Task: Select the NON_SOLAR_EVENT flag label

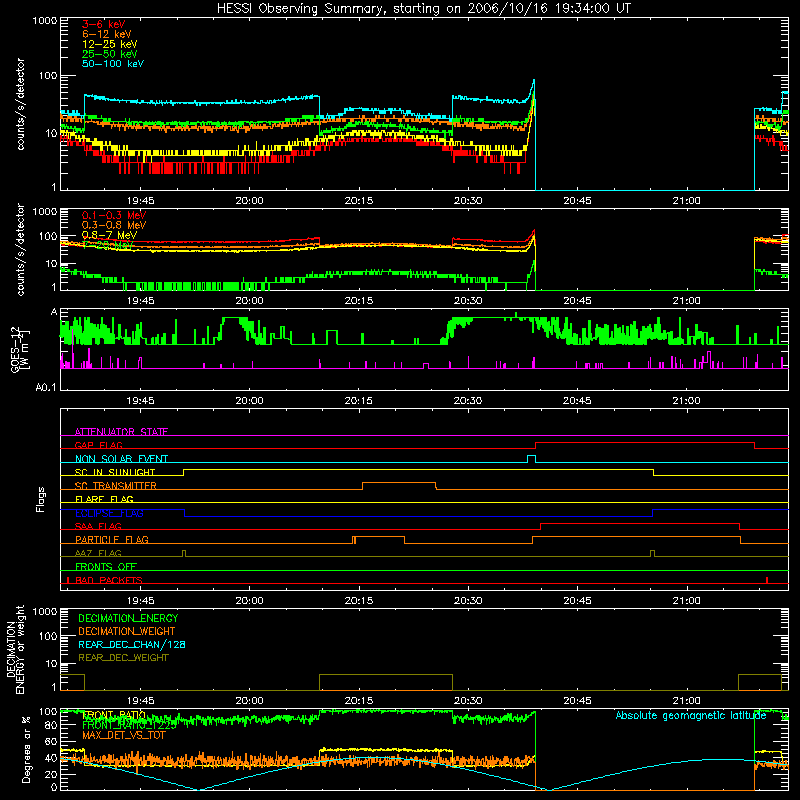Action: (x=121, y=459)
